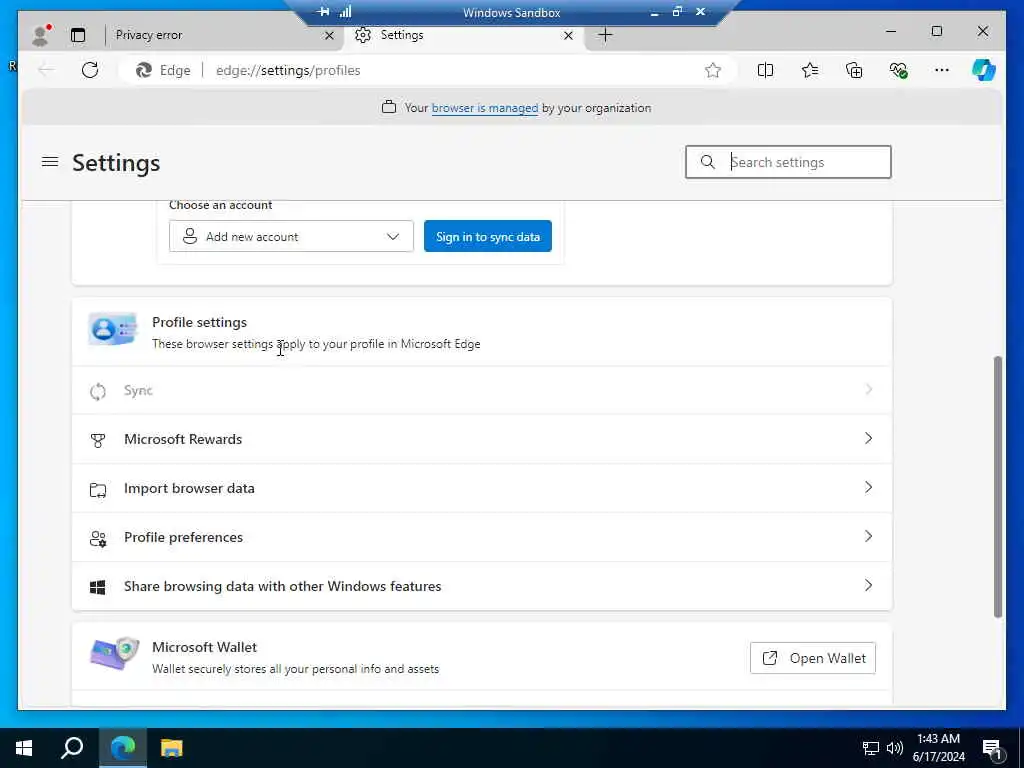Add this page to favorites star icon
This screenshot has width=1024, height=768.
(x=712, y=70)
